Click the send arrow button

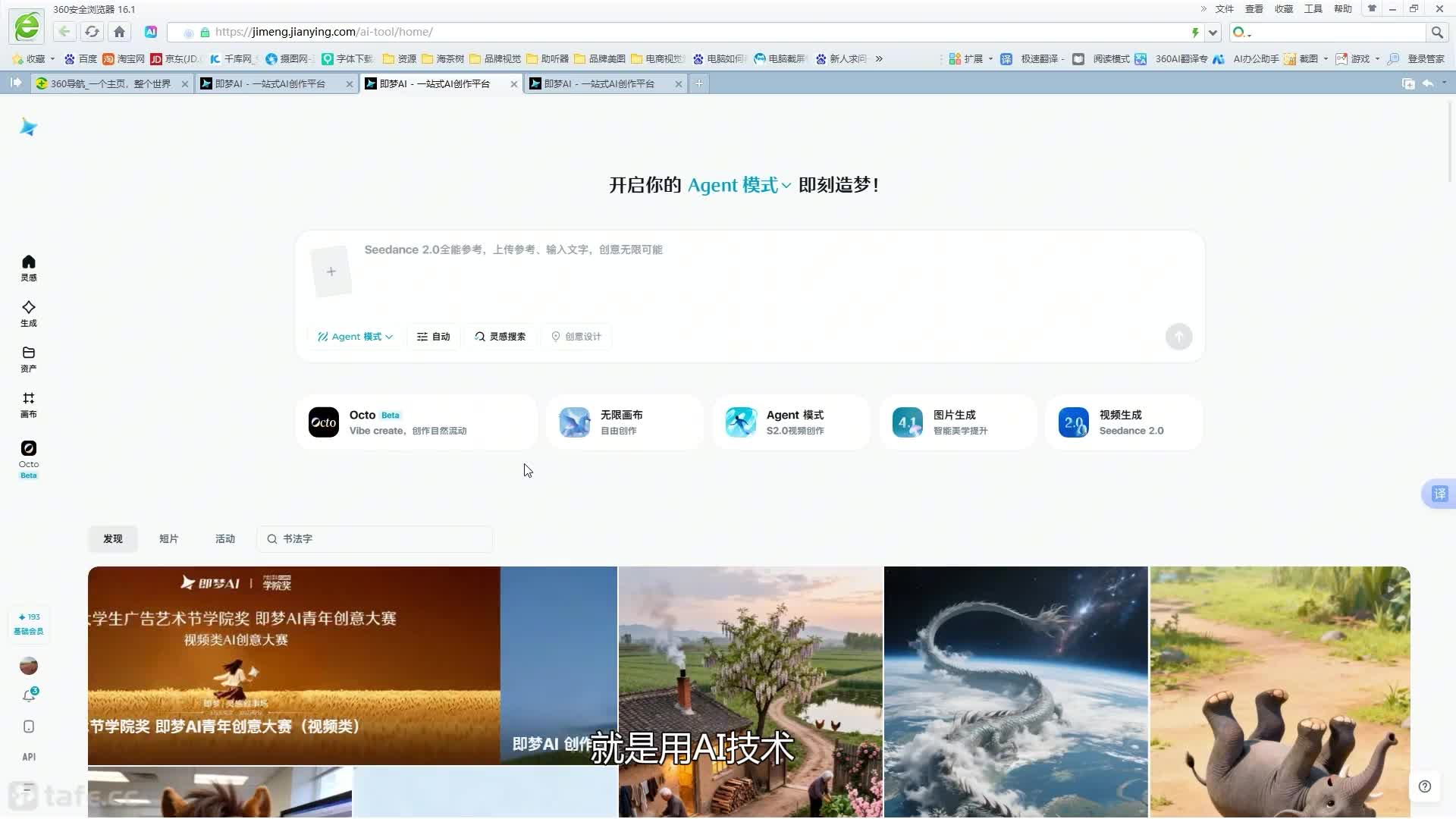click(1178, 337)
